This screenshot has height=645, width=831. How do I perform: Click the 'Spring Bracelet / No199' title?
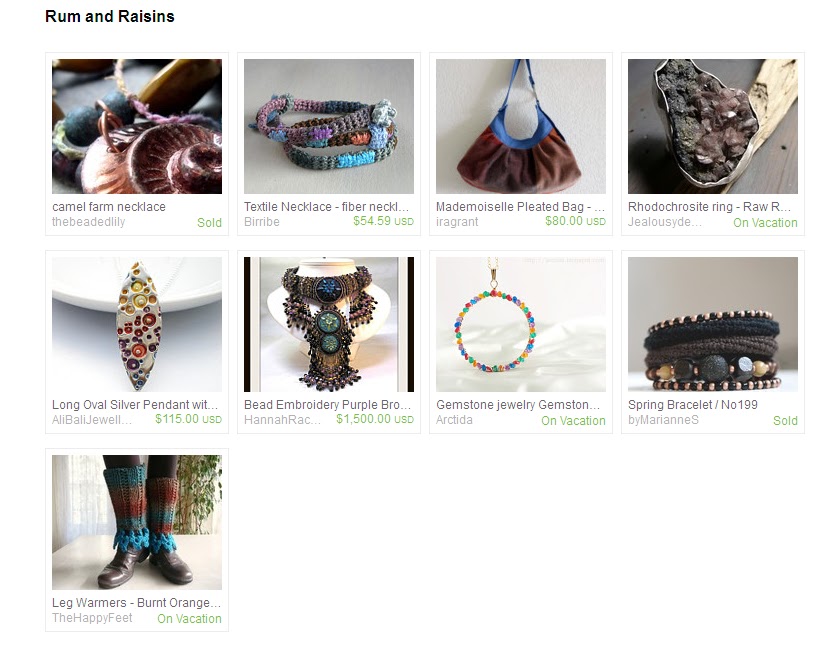[x=693, y=405]
